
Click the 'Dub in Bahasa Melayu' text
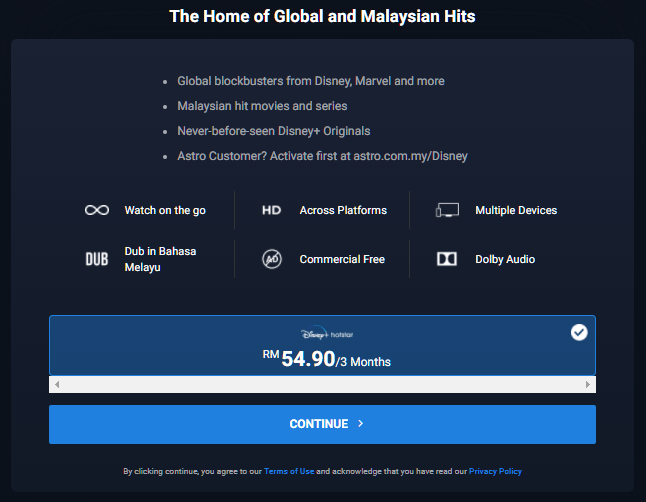coord(160,259)
